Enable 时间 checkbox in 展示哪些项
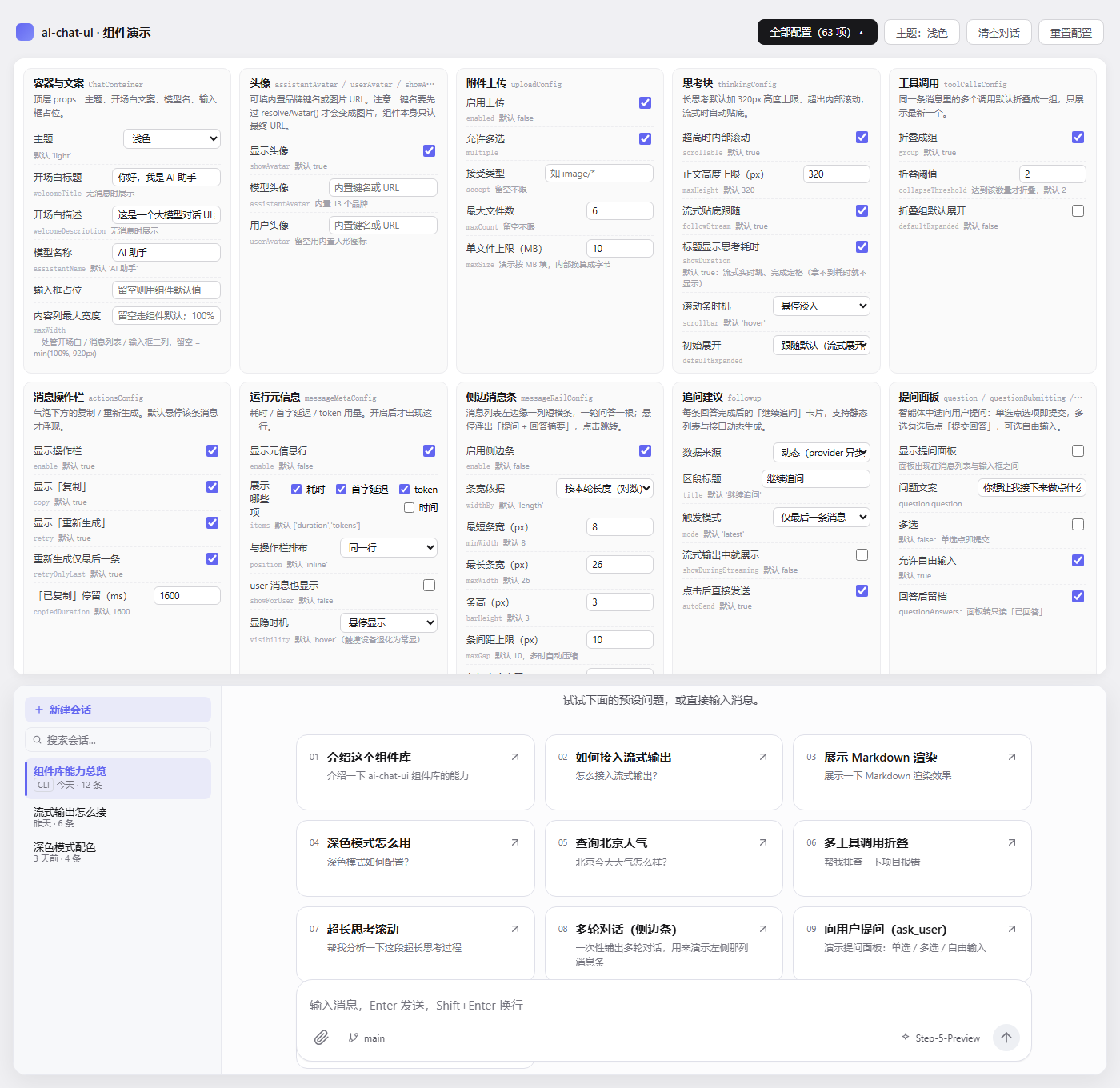This screenshot has width=1120, height=1088. pyautogui.click(x=410, y=507)
